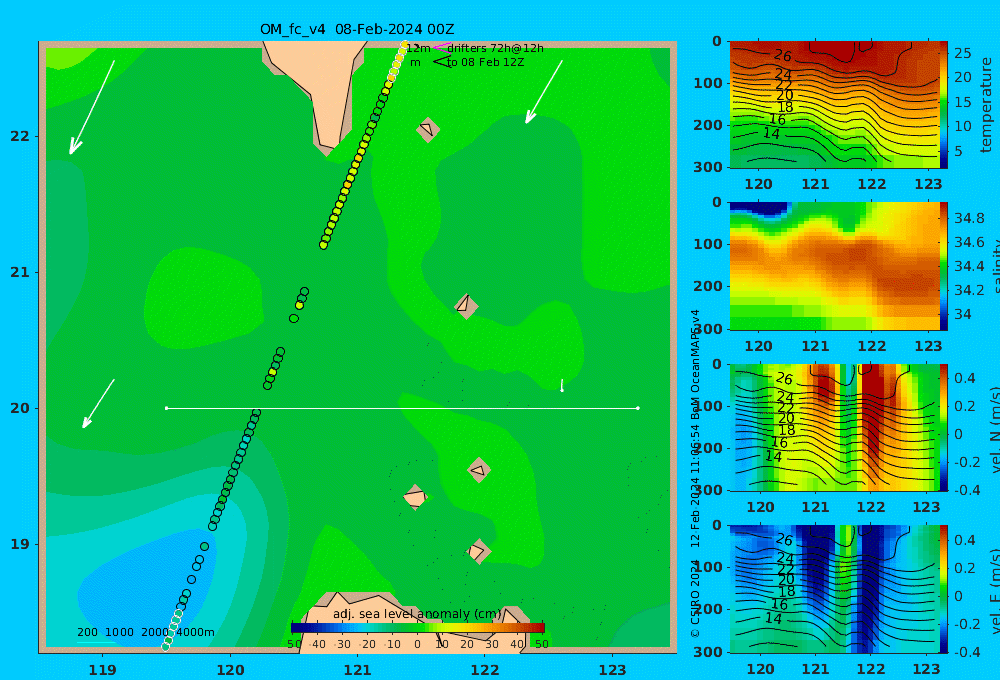Click the vel. E color scale bar
The height and width of the screenshot is (680, 1000).
[x=944, y=589]
